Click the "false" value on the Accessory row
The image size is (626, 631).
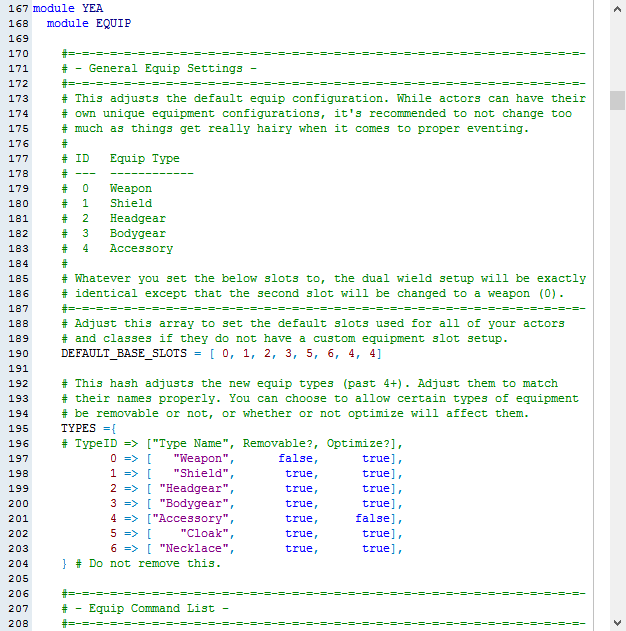coord(373,518)
